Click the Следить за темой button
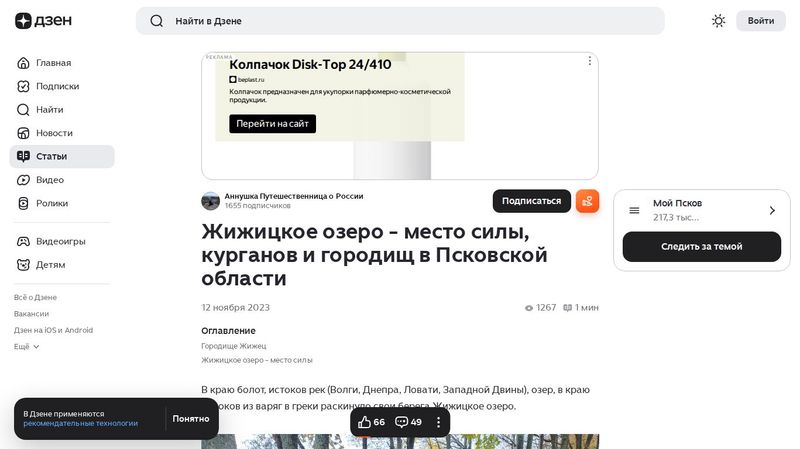The height and width of the screenshot is (449, 800). pyautogui.click(x=701, y=247)
